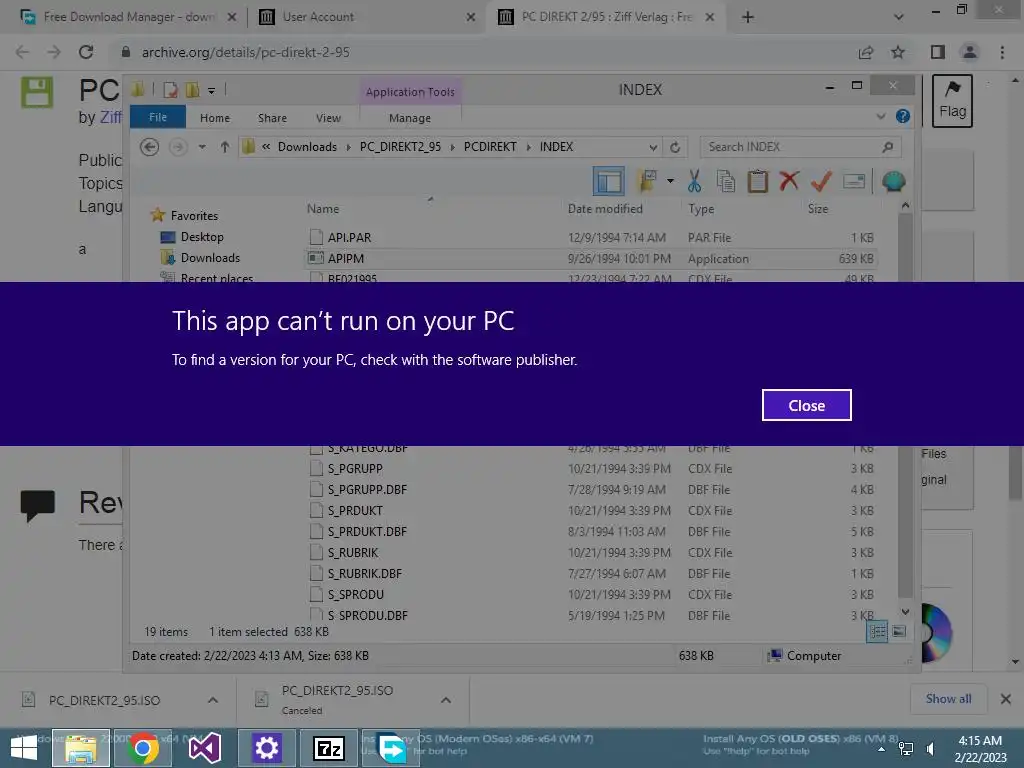Sort by Date modified column header
Image resolution: width=1024 pixels, height=768 pixels.
click(x=605, y=208)
